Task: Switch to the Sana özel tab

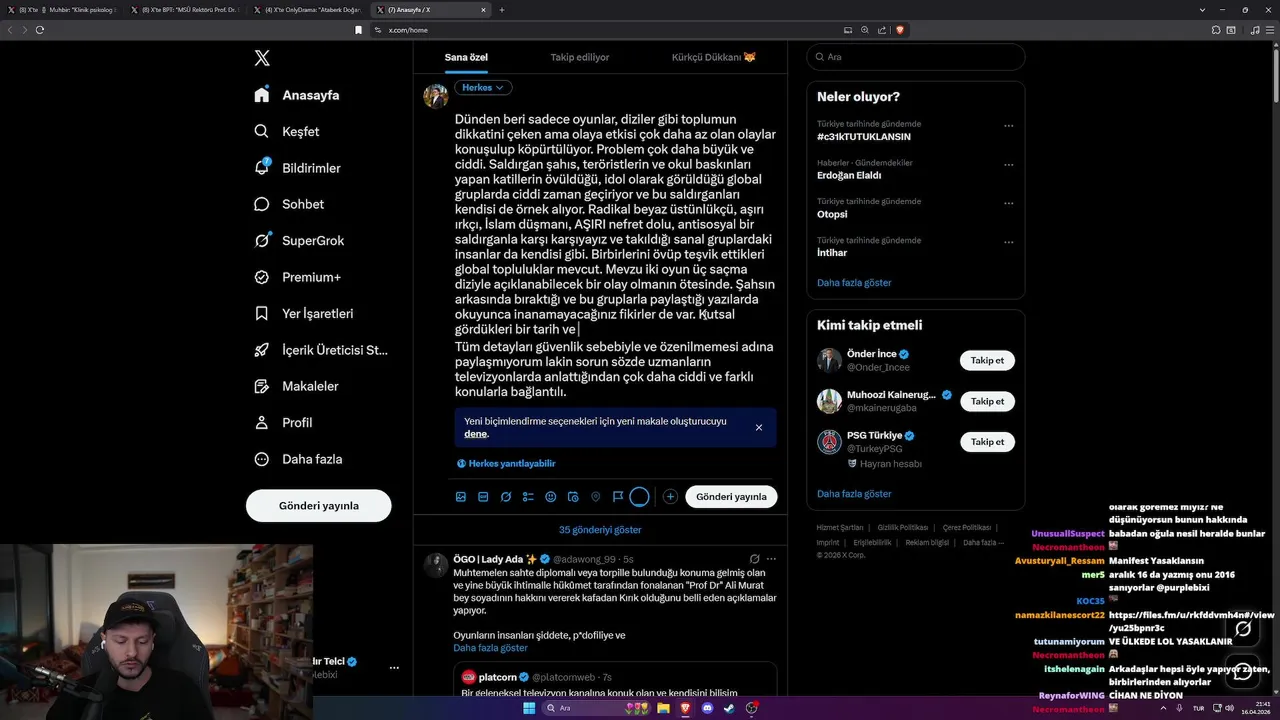Action: click(466, 57)
